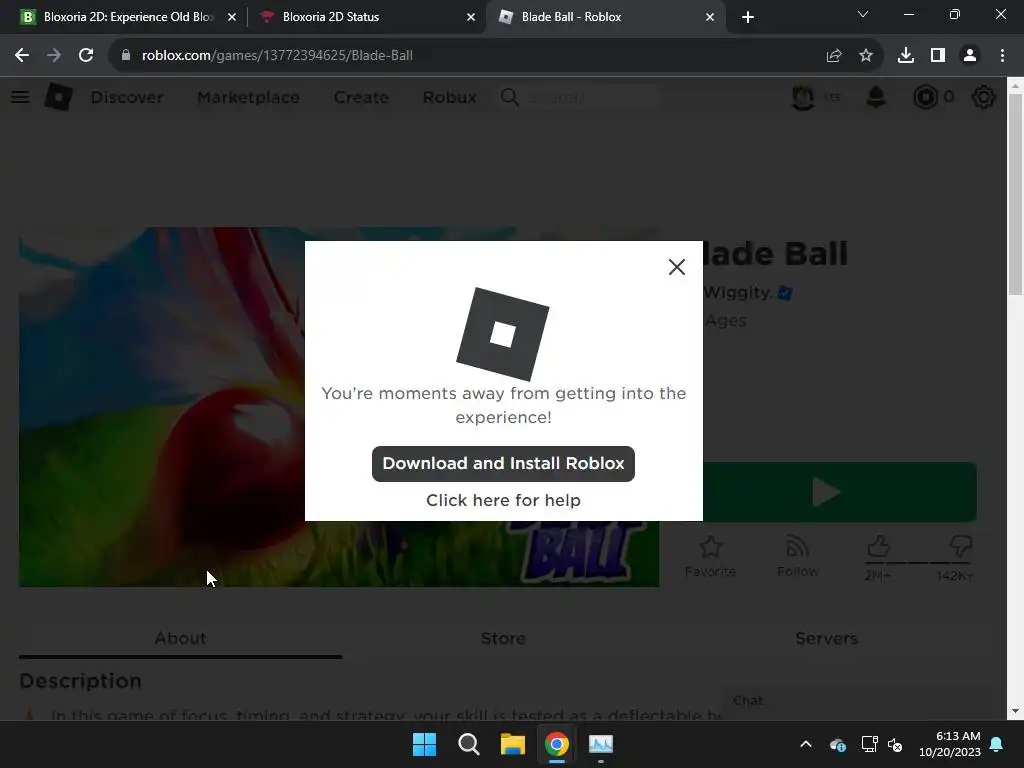Open the Click here for help link
Screen dimensions: 1024x768
pos(503,500)
